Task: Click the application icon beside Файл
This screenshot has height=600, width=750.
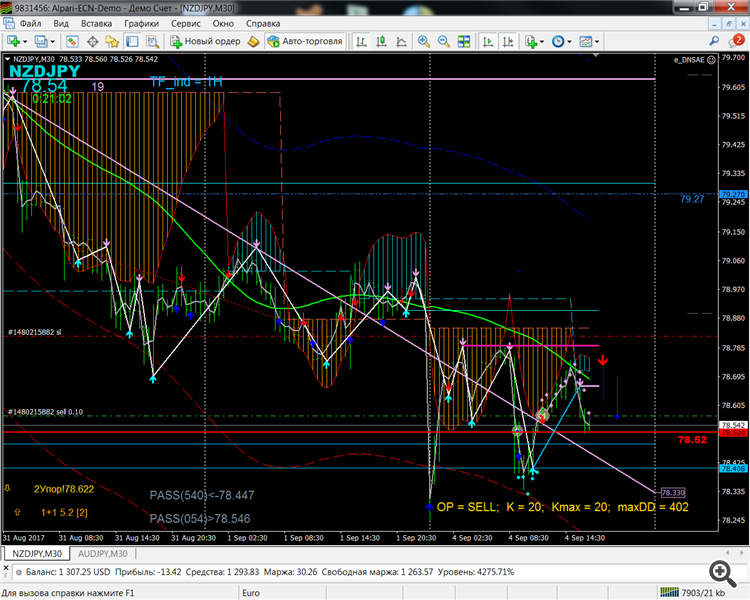Action: 9,23
